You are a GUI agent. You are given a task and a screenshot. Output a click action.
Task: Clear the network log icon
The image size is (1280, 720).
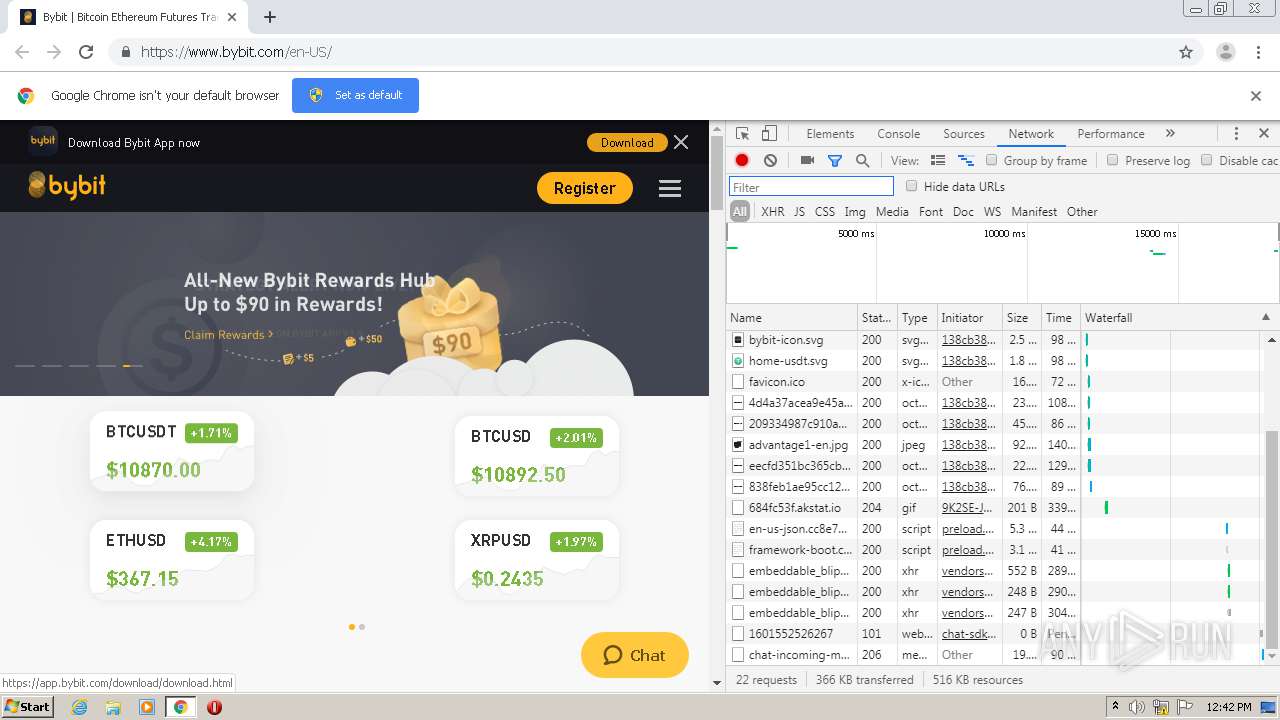coord(770,160)
